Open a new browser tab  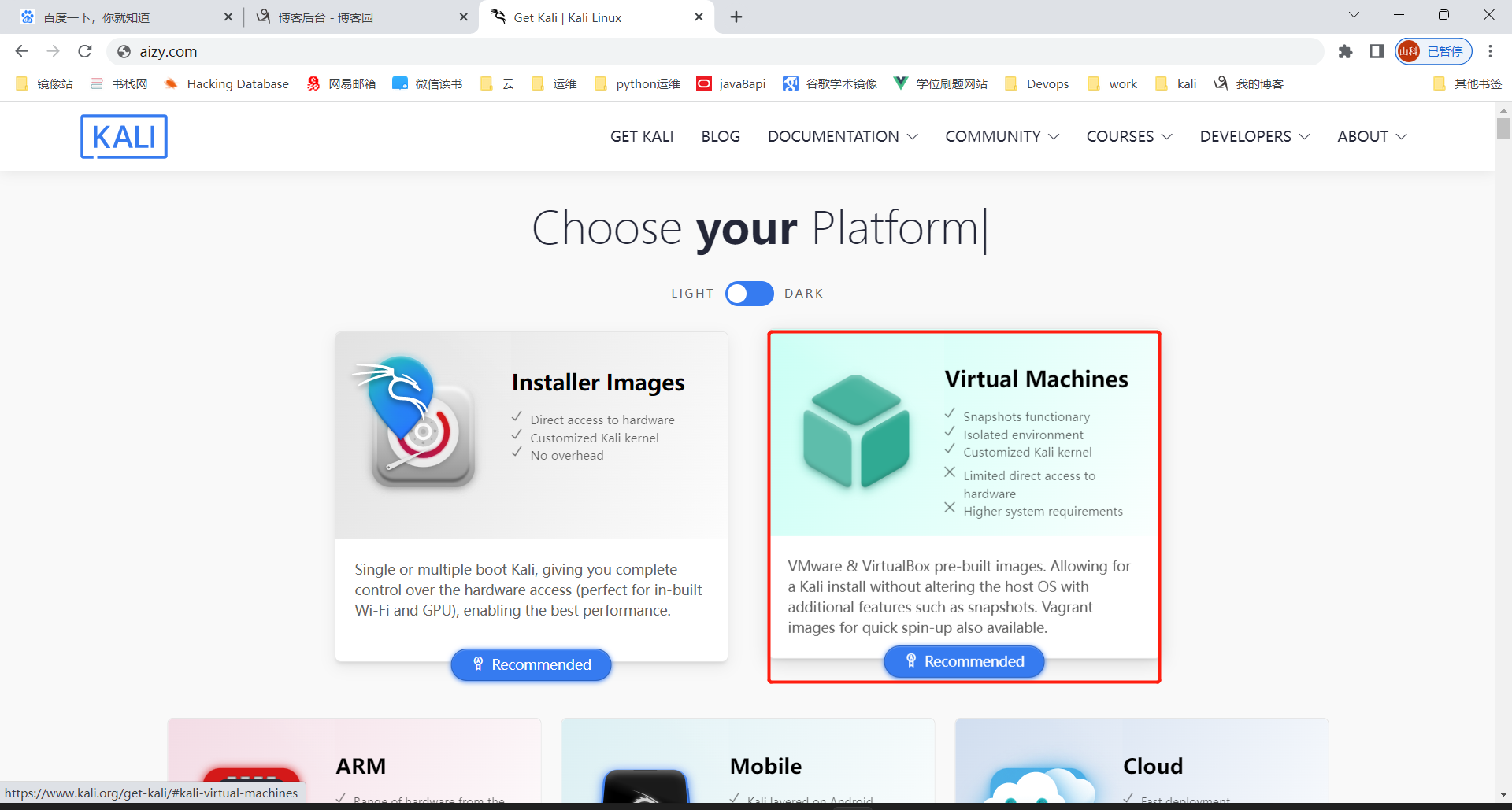click(x=736, y=17)
